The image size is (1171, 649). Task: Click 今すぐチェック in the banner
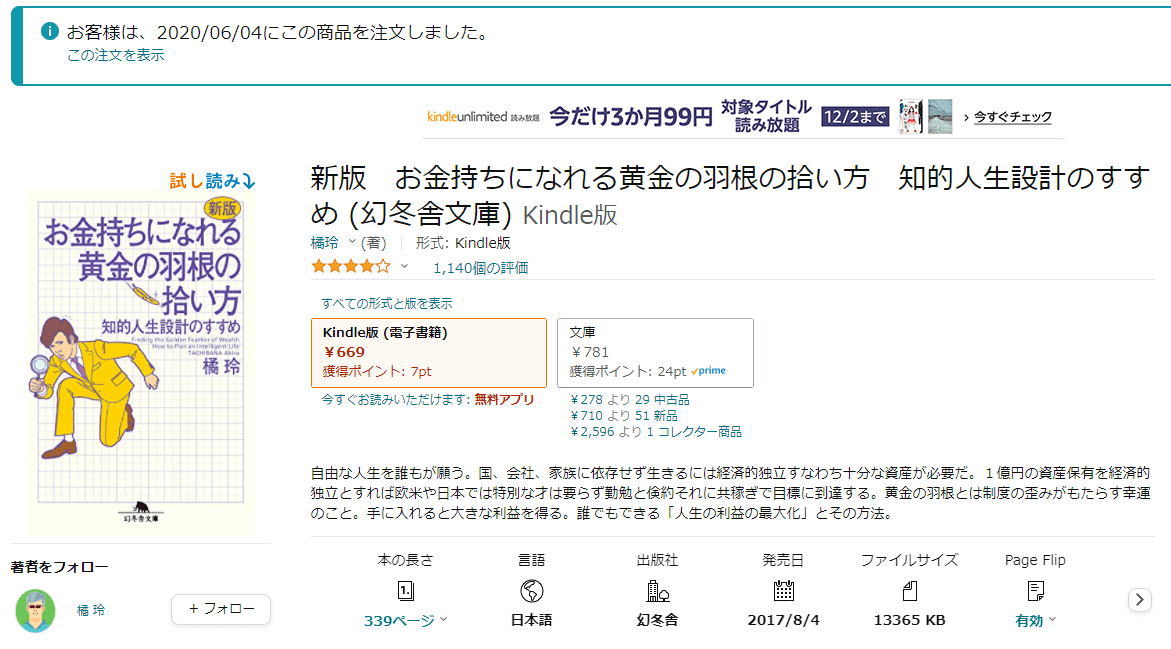(x=1012, y=117)
